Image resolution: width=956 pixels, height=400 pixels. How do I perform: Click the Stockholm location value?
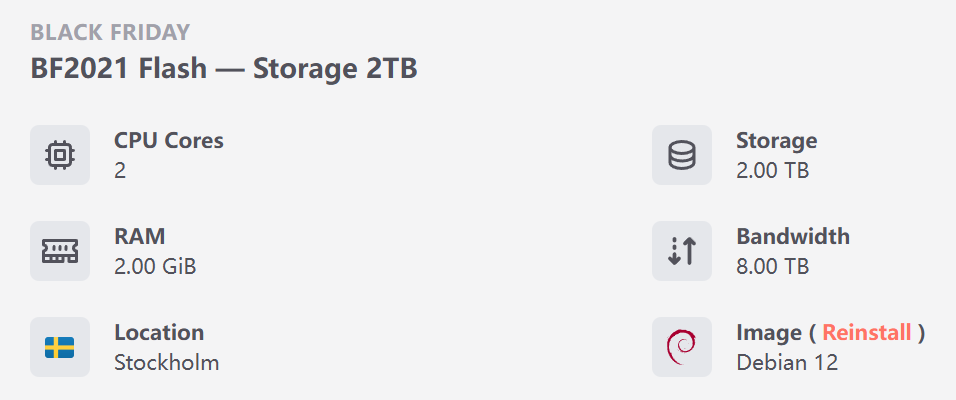tap(166, 362)
